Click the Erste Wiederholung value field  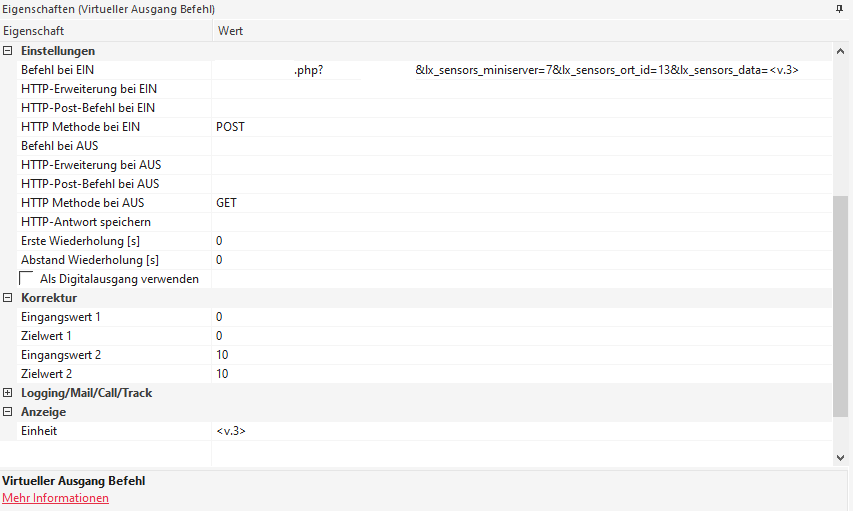coord(520,241)
